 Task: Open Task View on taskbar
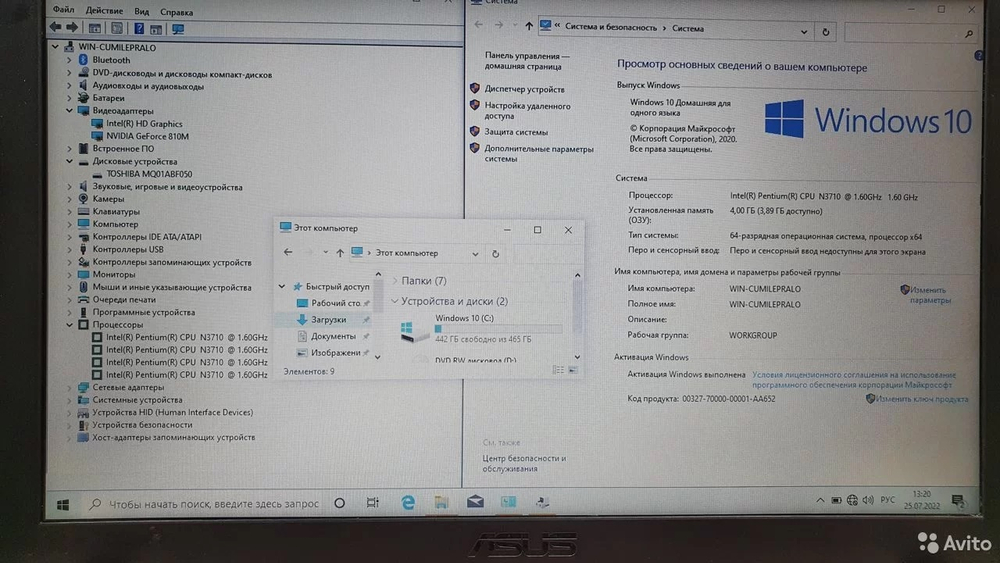pyautogui.click(x=373, y=502)
